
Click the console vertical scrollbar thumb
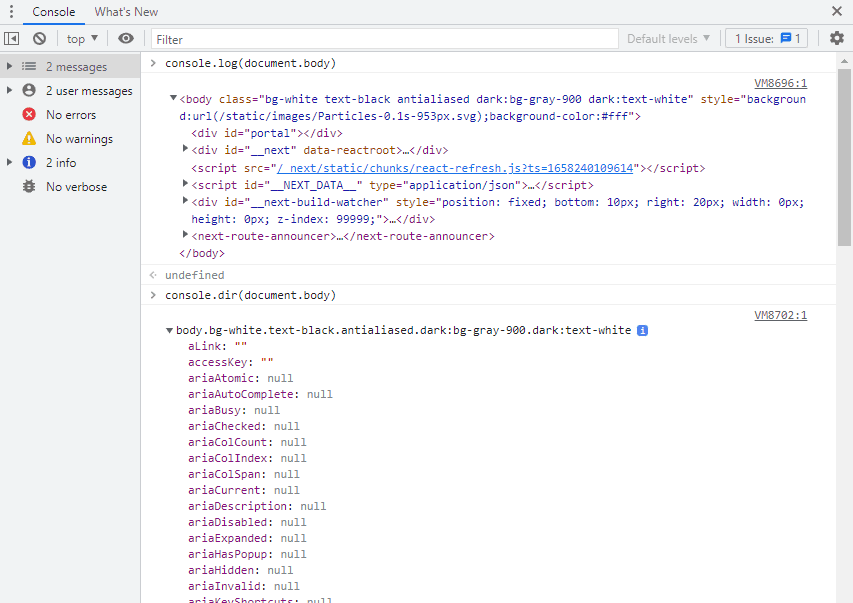click(844, 157)
